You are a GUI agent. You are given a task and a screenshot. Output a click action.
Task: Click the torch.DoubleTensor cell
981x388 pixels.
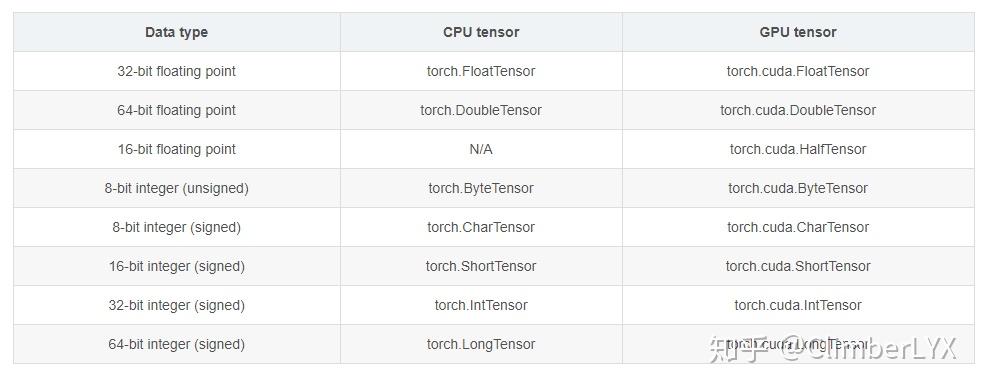click(x=481, y=110)
